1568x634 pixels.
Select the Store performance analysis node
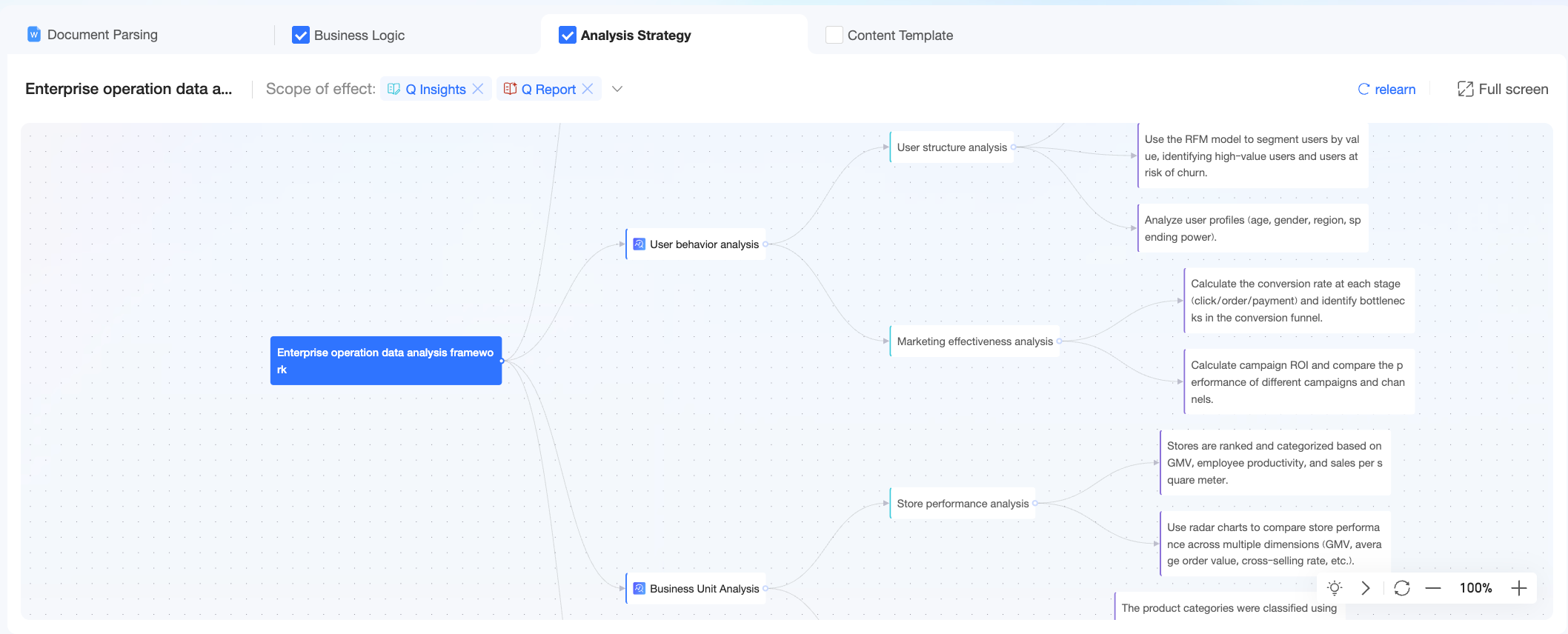tap(963, 504)
